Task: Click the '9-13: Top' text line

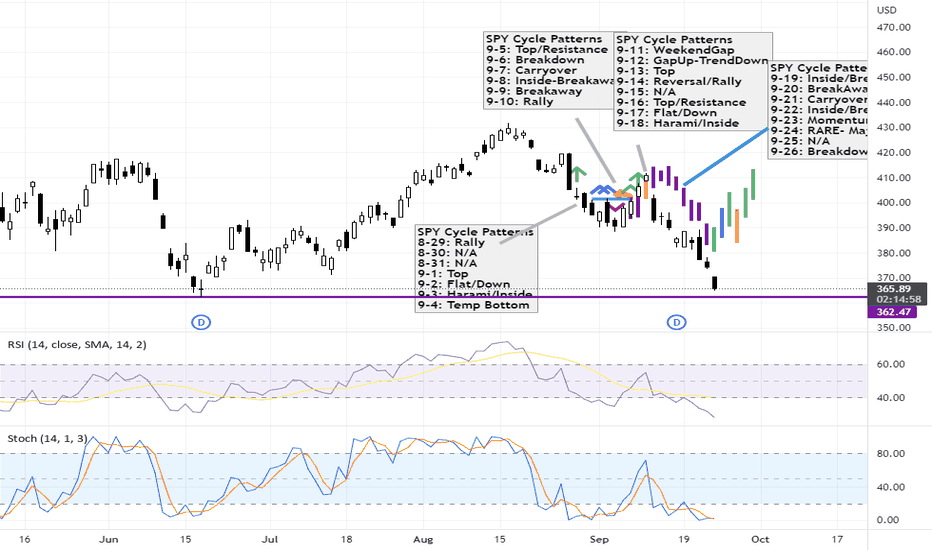Action: pyautogui.click(x=646, y=71)
